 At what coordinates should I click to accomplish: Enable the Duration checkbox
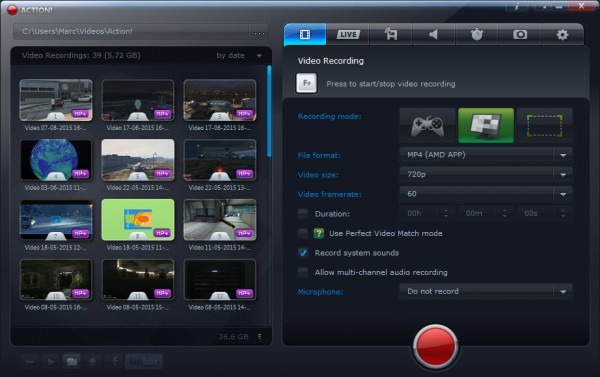click(303, 214)
